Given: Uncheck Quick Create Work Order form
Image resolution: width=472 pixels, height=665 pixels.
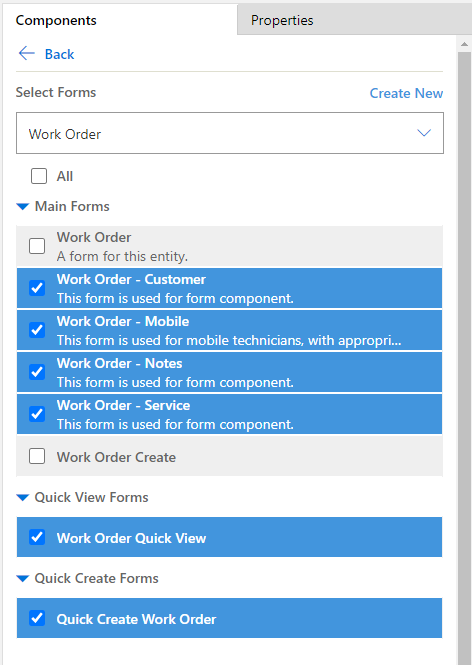Looking at the screenshot, I should (x=37, y=618).
